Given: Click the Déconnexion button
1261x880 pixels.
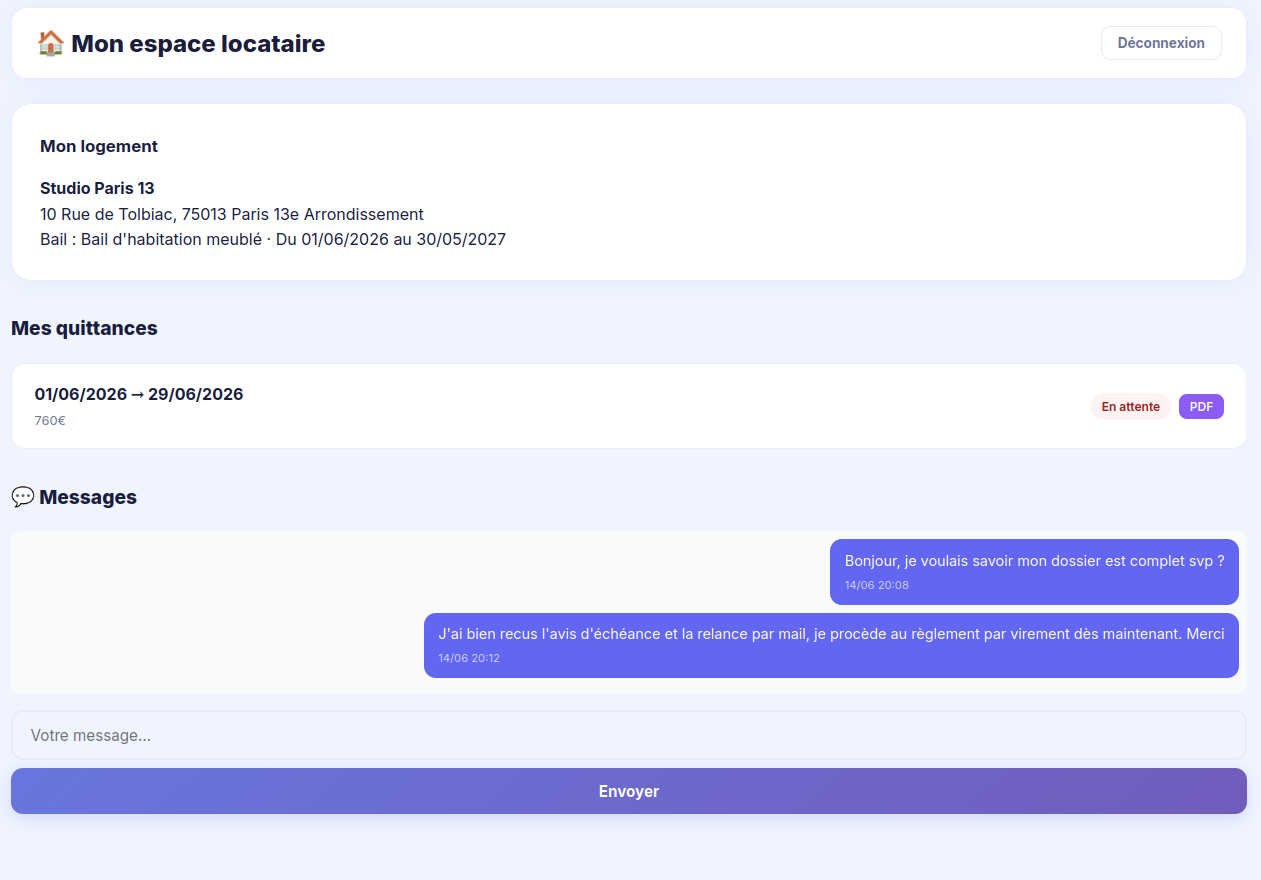Looking at the screenshot, I should tap(1161, 43).
